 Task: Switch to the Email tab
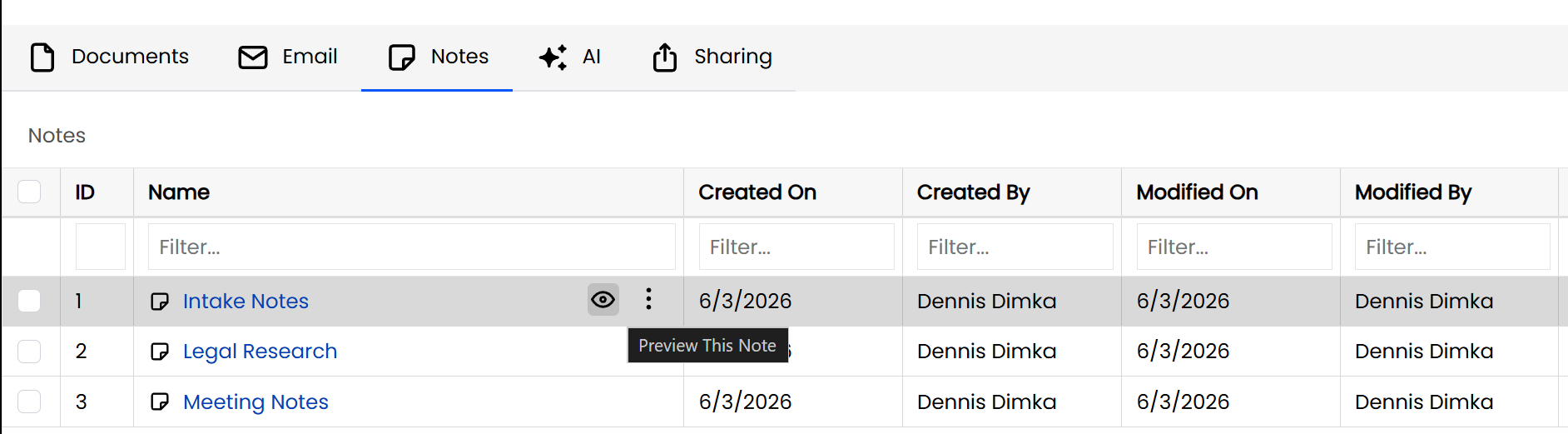pos(287,57)
